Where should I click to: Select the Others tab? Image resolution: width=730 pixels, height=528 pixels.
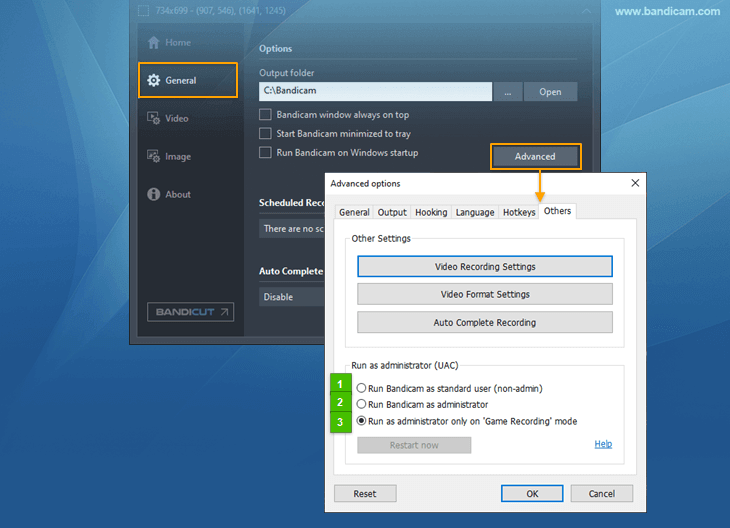557,211
